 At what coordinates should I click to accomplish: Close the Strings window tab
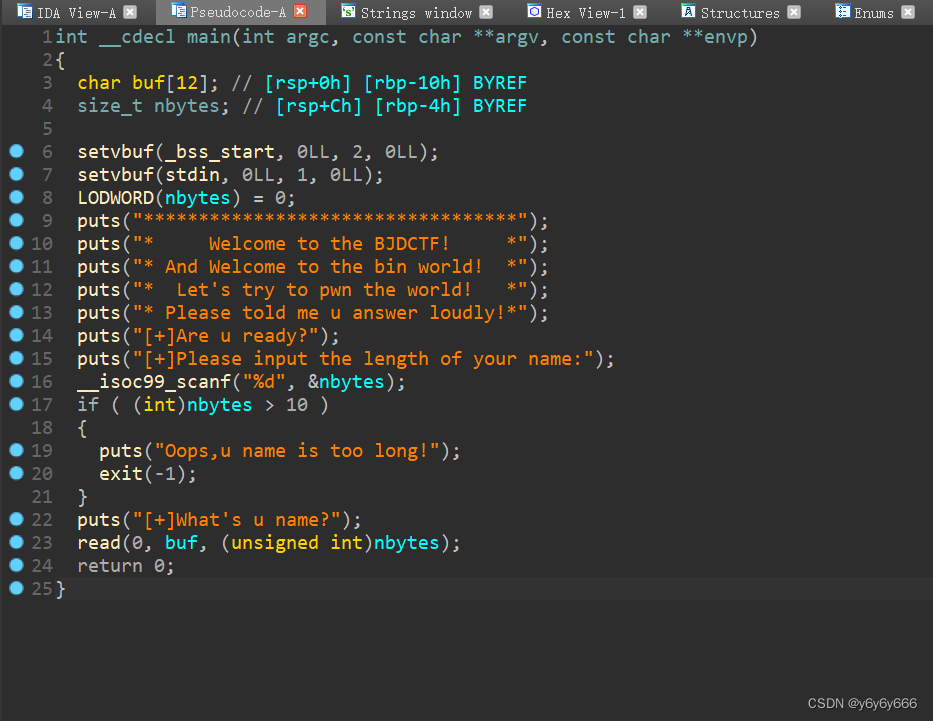click(x=486, y=12)
